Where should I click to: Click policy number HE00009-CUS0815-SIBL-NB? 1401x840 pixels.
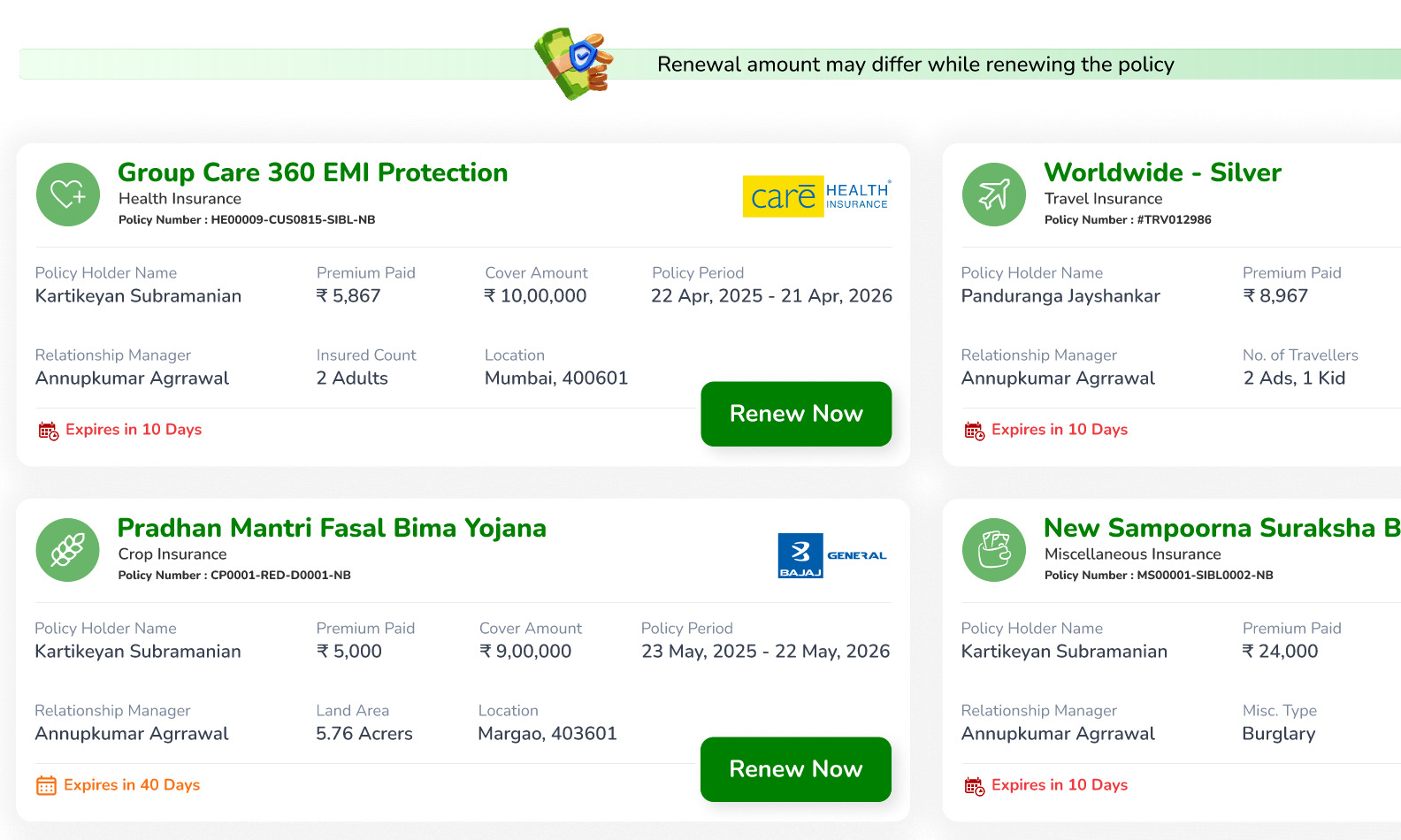click(x=293, y=219)
